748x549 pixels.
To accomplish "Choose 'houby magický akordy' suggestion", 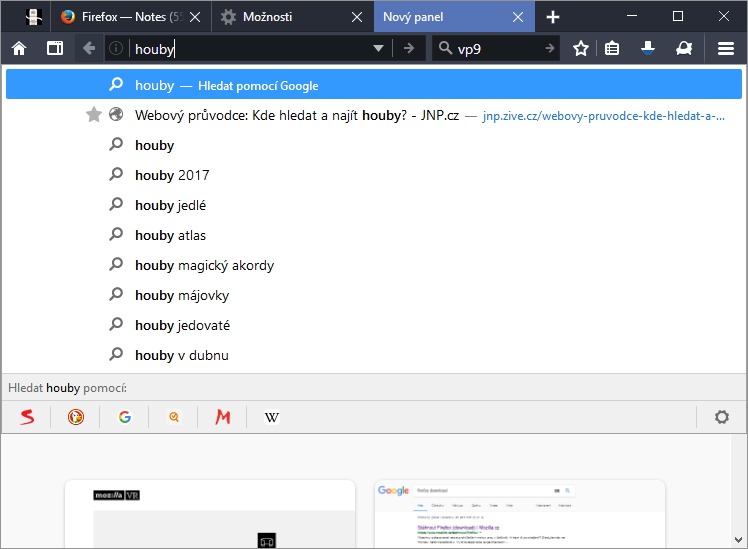I will (374, 265).
